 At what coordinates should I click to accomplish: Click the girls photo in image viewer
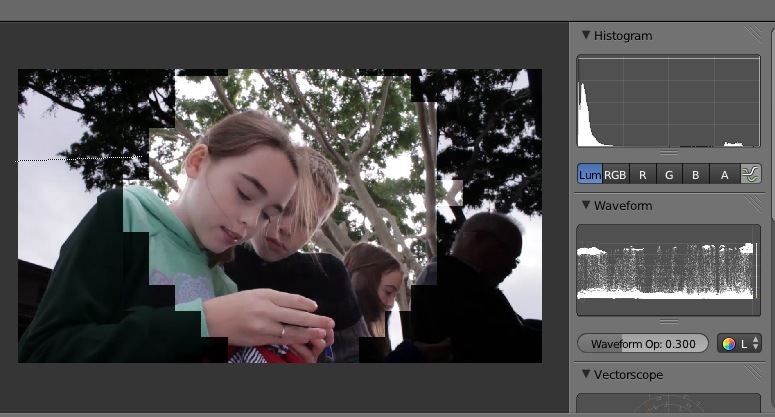(280, 216)
